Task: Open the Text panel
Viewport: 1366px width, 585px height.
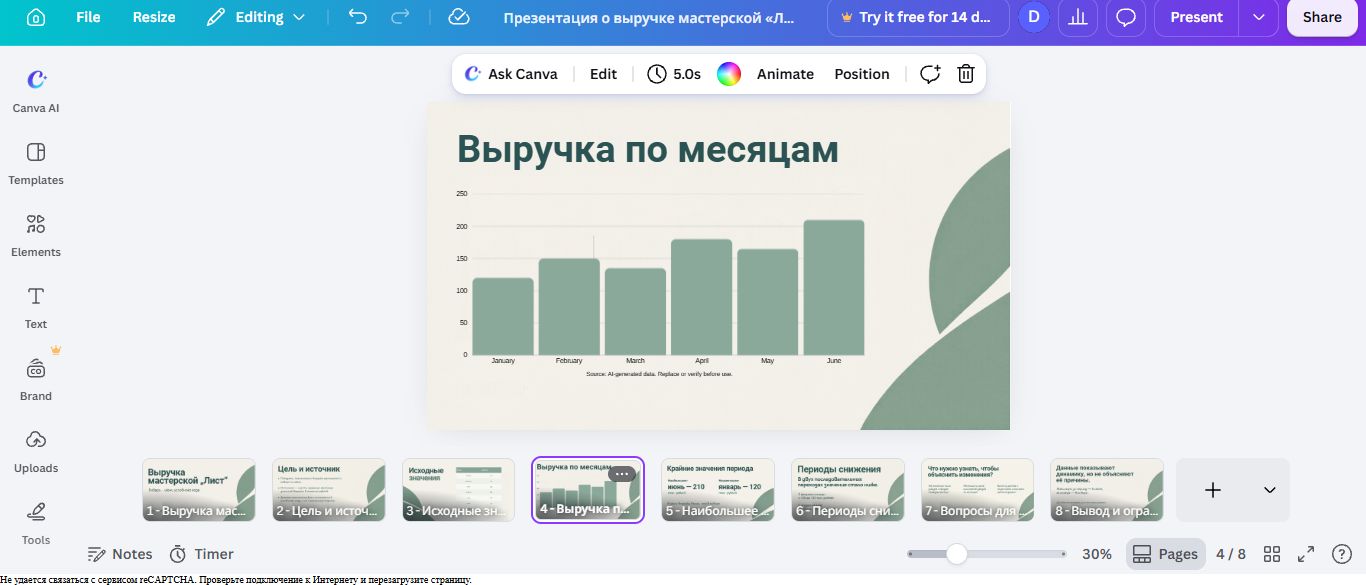Action: coord(36,307)
